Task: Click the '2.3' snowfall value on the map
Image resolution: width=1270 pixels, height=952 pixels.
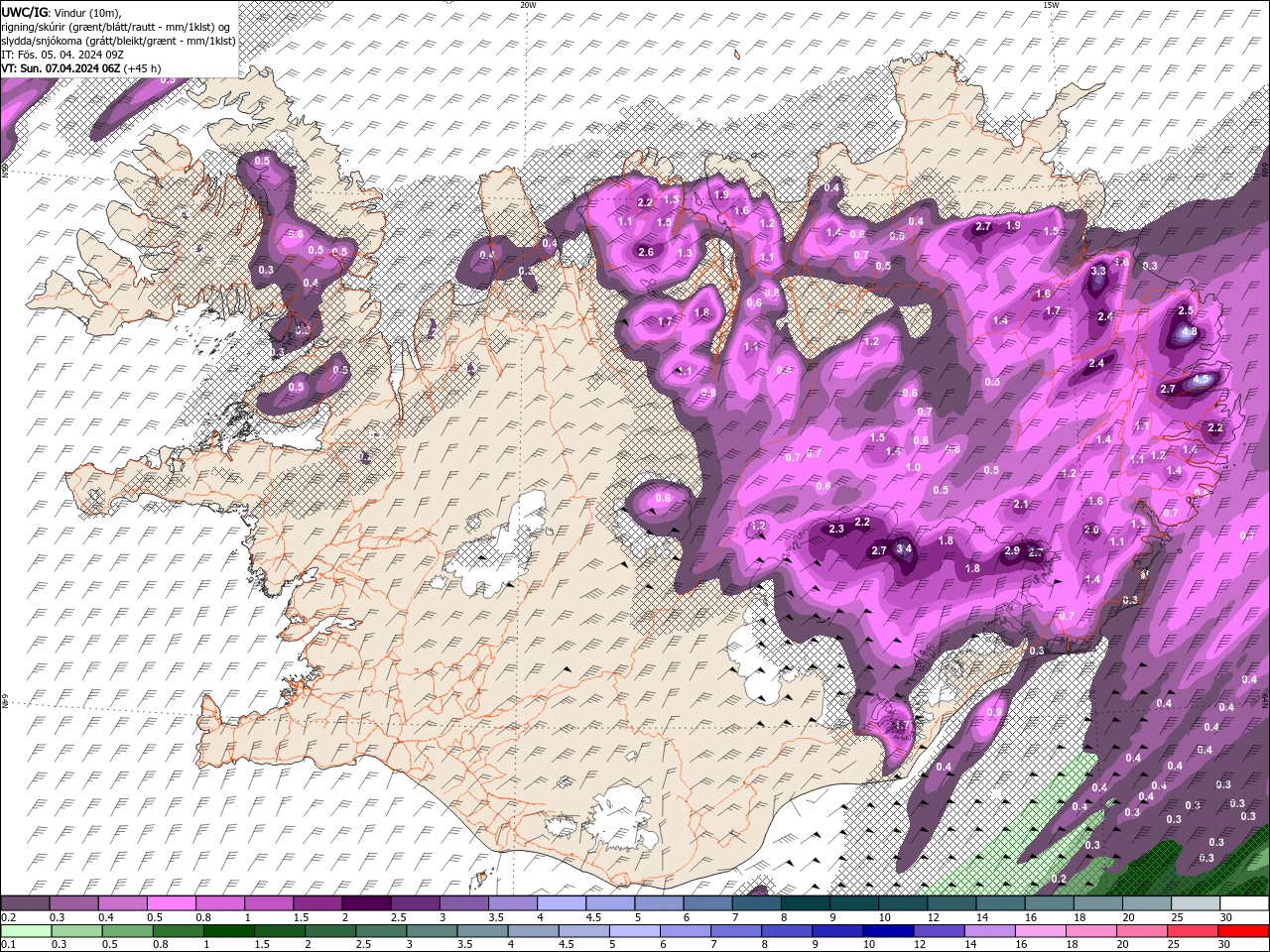Action: 836,529
